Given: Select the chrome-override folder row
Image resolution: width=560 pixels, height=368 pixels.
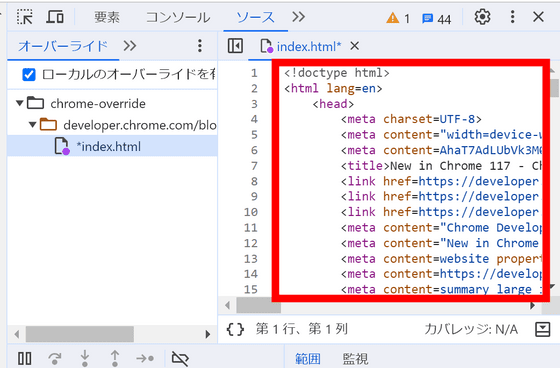Looking at the screenshot, I should [112, 103].
